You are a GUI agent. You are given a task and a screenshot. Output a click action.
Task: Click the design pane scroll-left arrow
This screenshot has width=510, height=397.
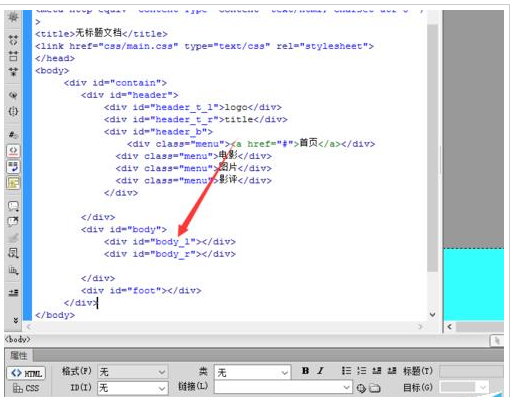450,327
